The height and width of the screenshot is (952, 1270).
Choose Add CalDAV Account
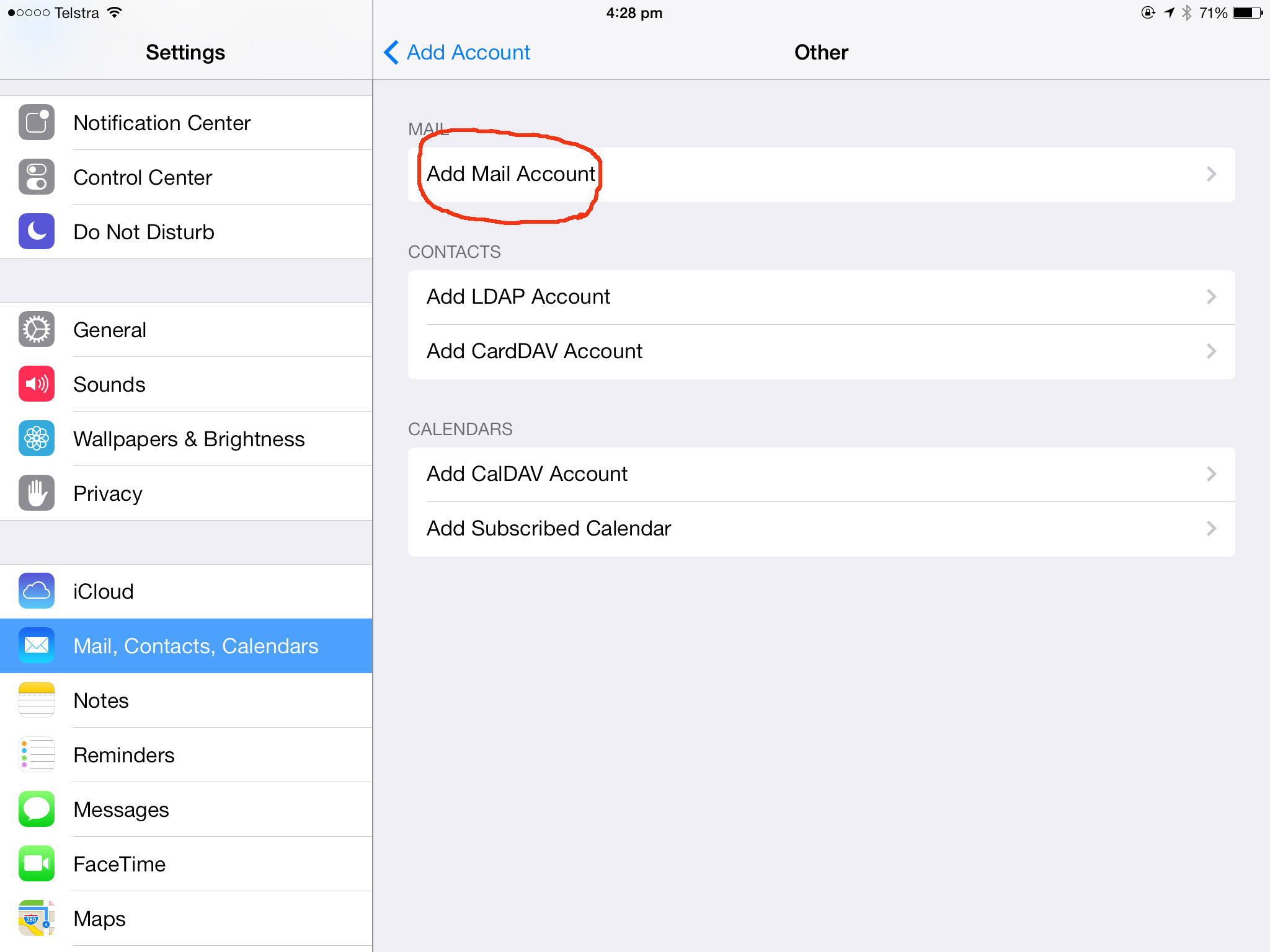(x=821, y=474)
